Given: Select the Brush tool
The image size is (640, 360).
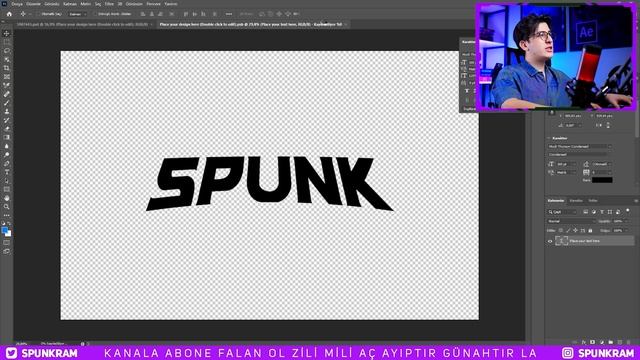Looking at the screenshot, I should 7,102.
